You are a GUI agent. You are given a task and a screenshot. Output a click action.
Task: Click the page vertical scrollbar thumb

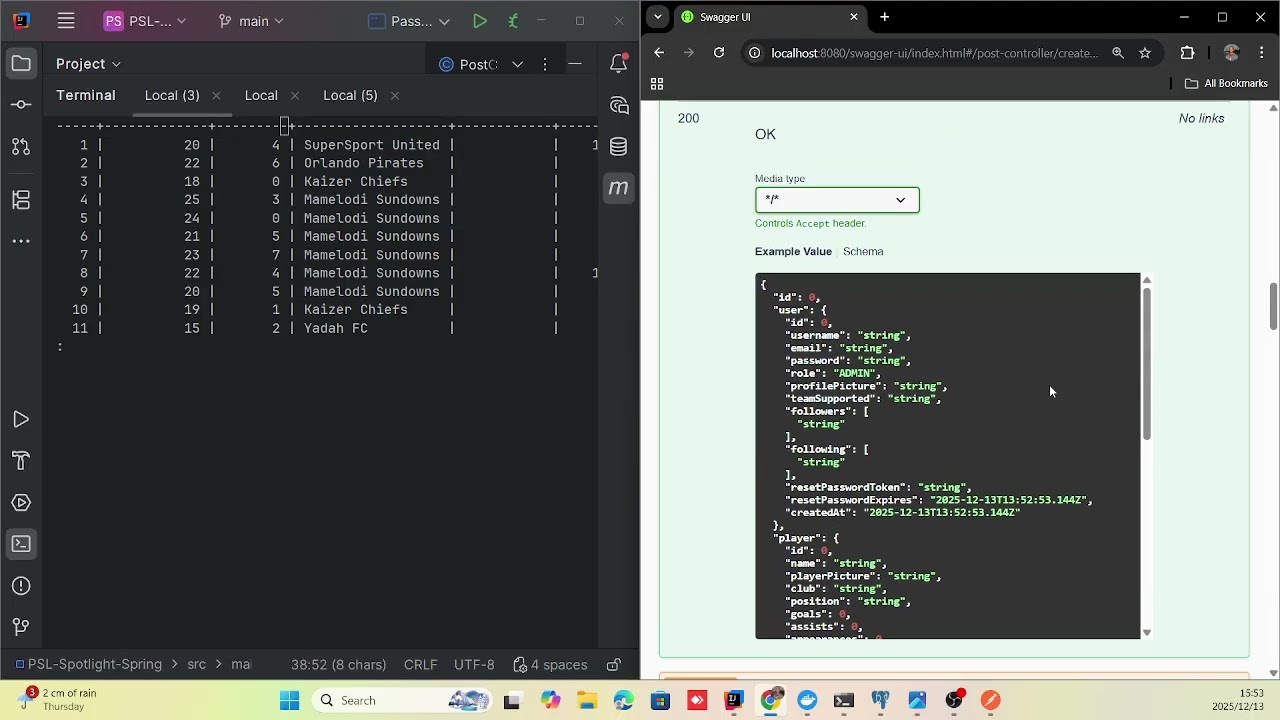coord(1273,306)
